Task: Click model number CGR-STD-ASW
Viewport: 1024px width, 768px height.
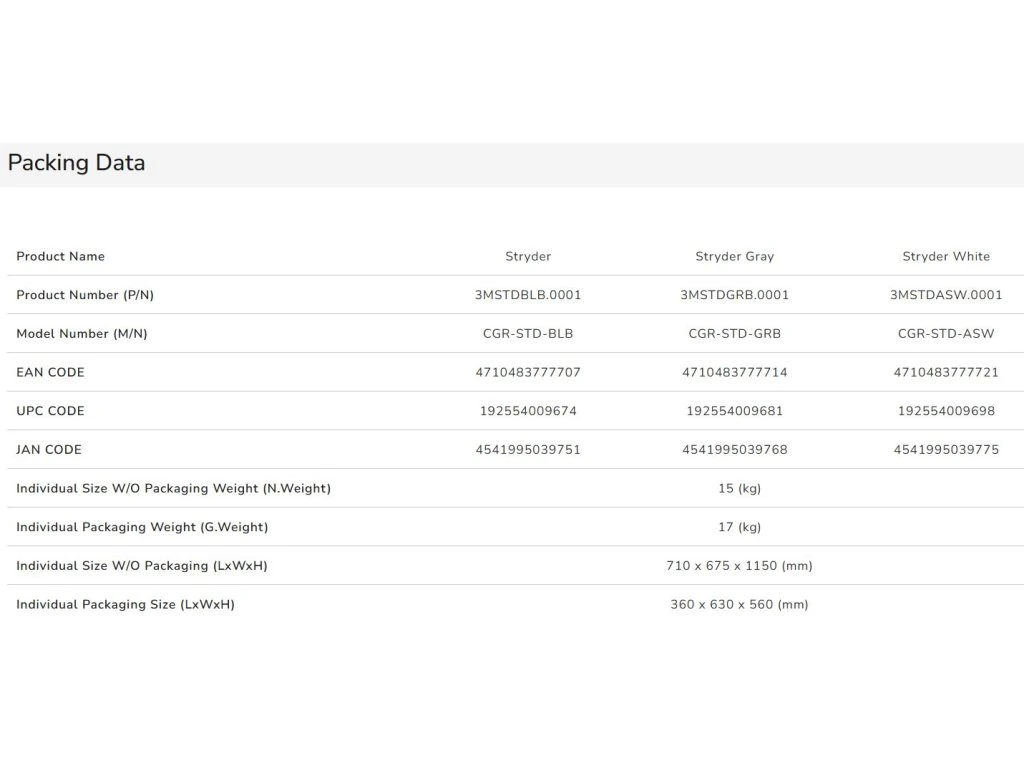Action: pyautogui.click(x=946, y=334)
